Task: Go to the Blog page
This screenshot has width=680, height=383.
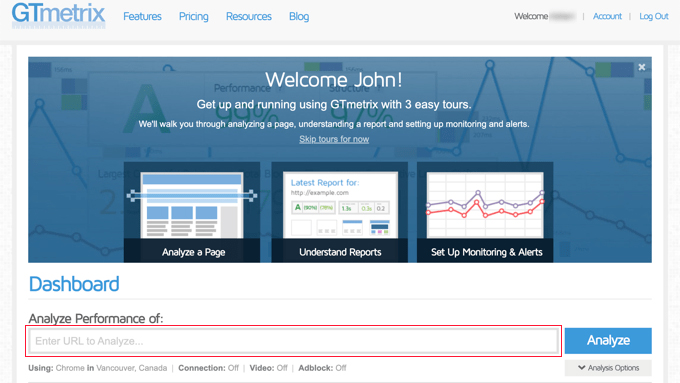Action: click(x=299, y=16)
